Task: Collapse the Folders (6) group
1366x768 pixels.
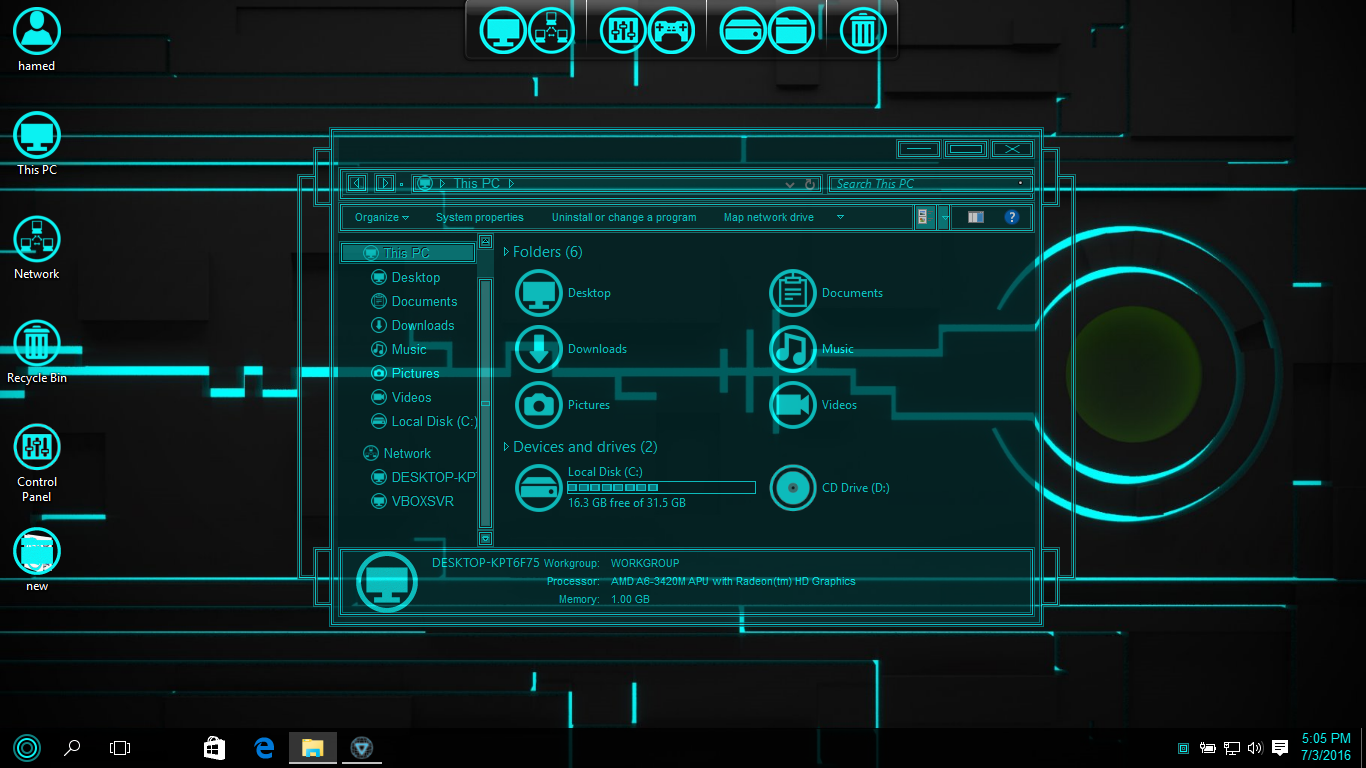Action: pos(507,252)
